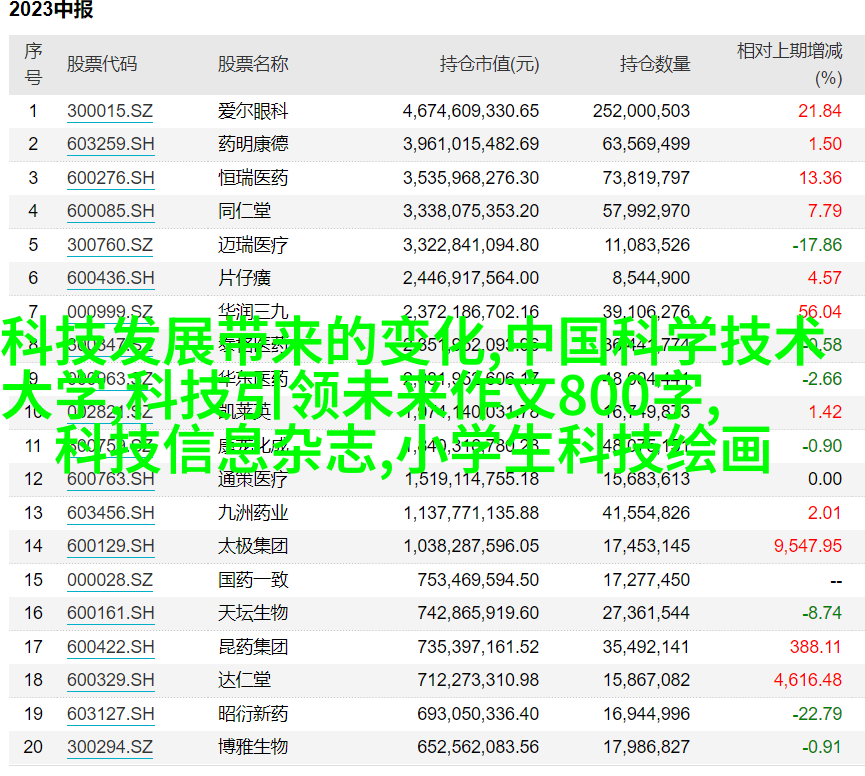Select the stock name 九洲药业
Viewport: 865px width, 776px height.
[x=253, y=513]
